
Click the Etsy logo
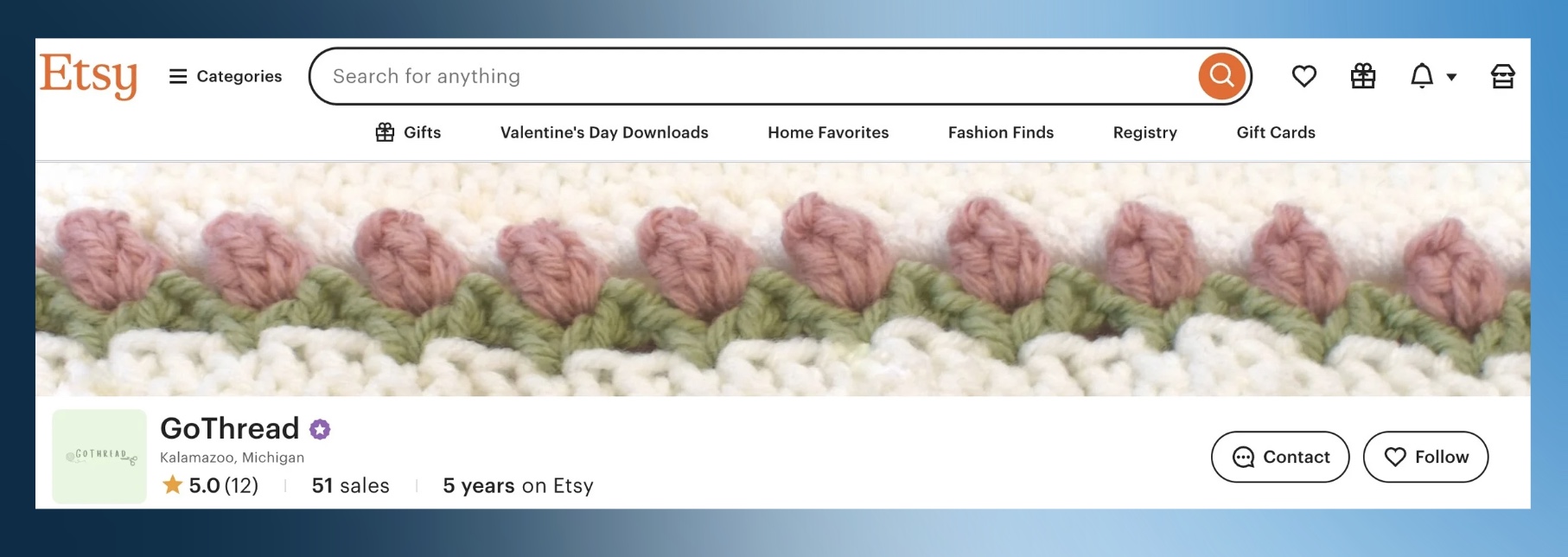point(88,75)
